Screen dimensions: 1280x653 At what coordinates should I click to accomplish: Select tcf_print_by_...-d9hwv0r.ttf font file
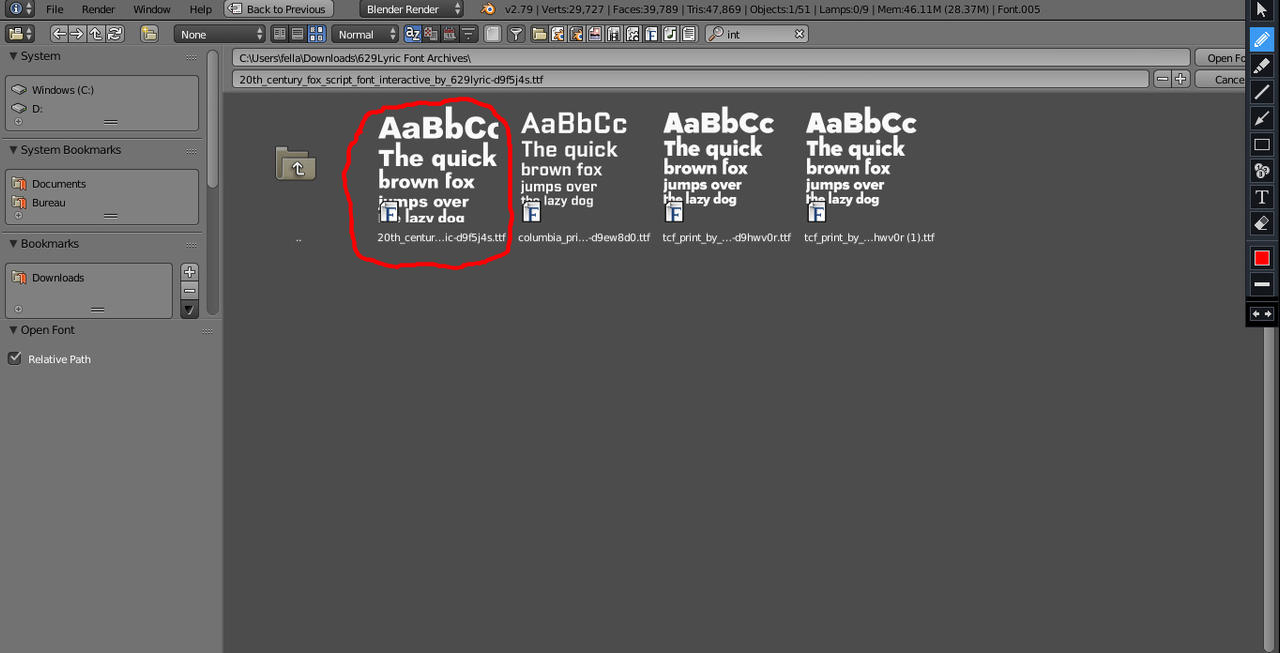click(726, 175)
